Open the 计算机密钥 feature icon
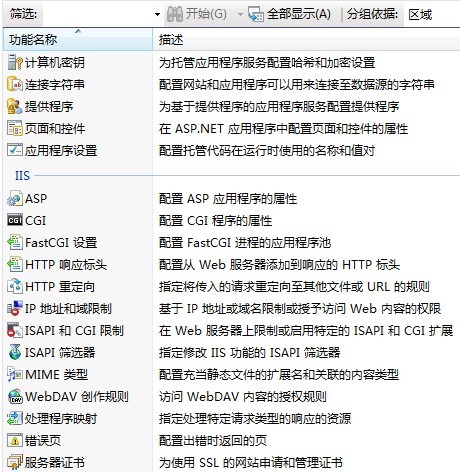 15,63
